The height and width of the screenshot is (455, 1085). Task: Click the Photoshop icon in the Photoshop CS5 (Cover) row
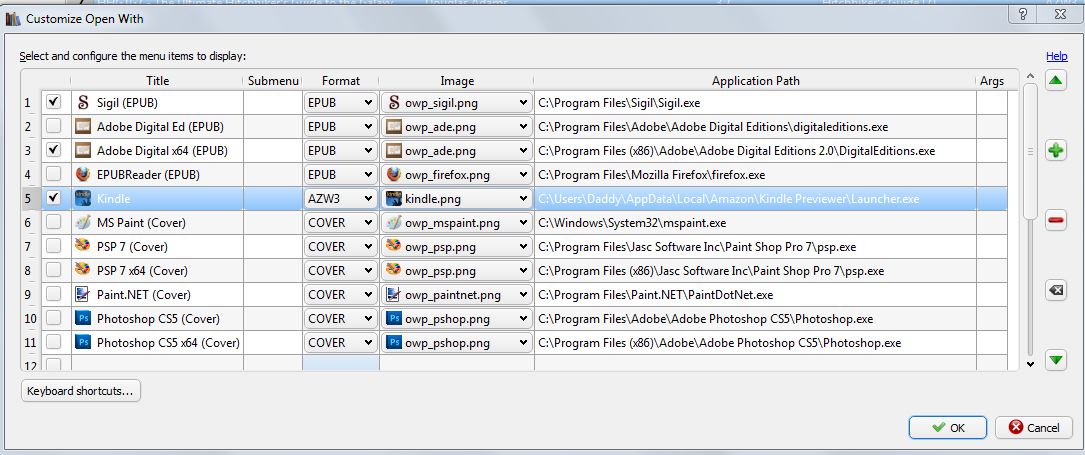click(x=83, y=319)
